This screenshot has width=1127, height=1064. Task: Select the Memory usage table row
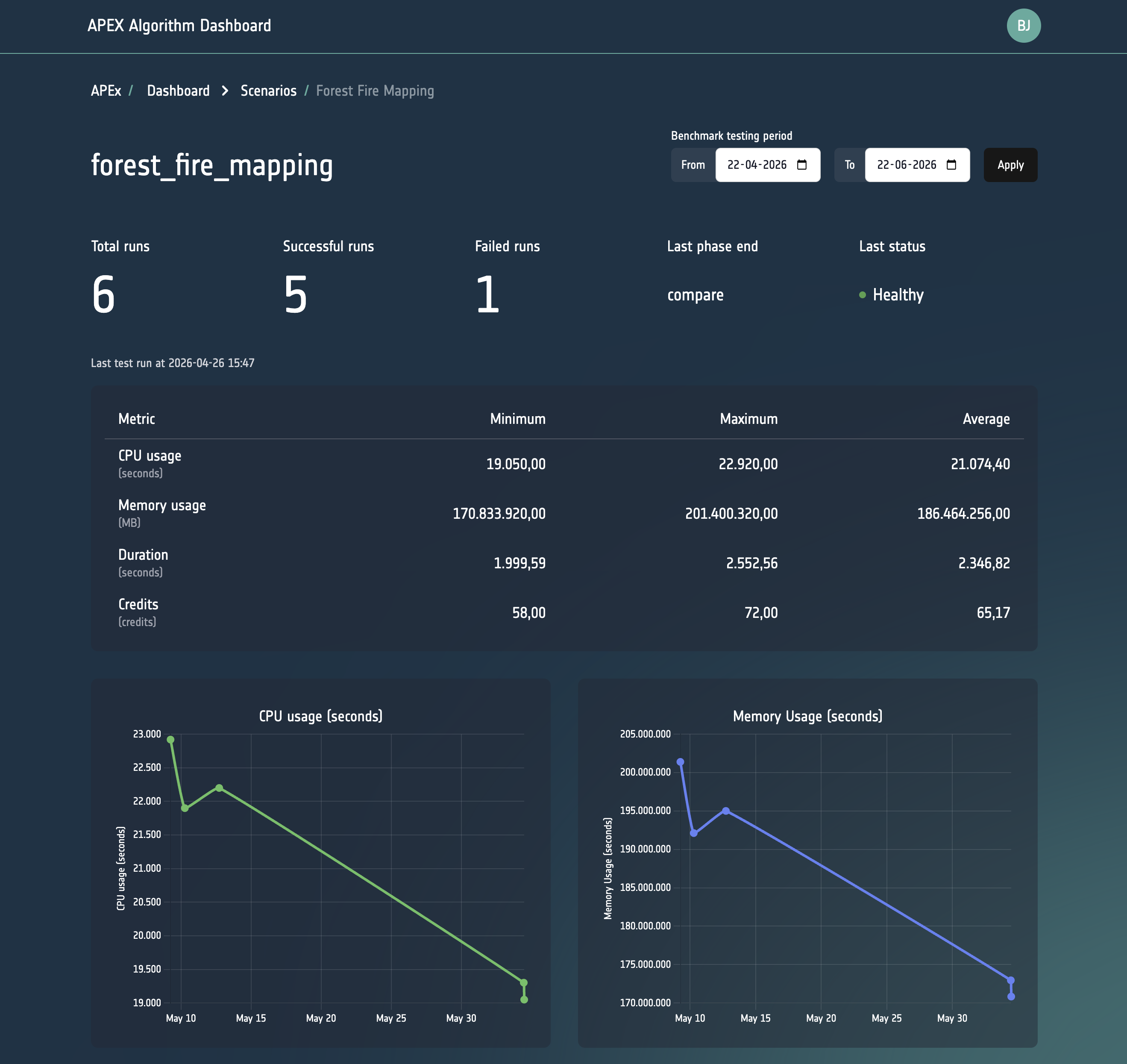click(x=564, y=513)
